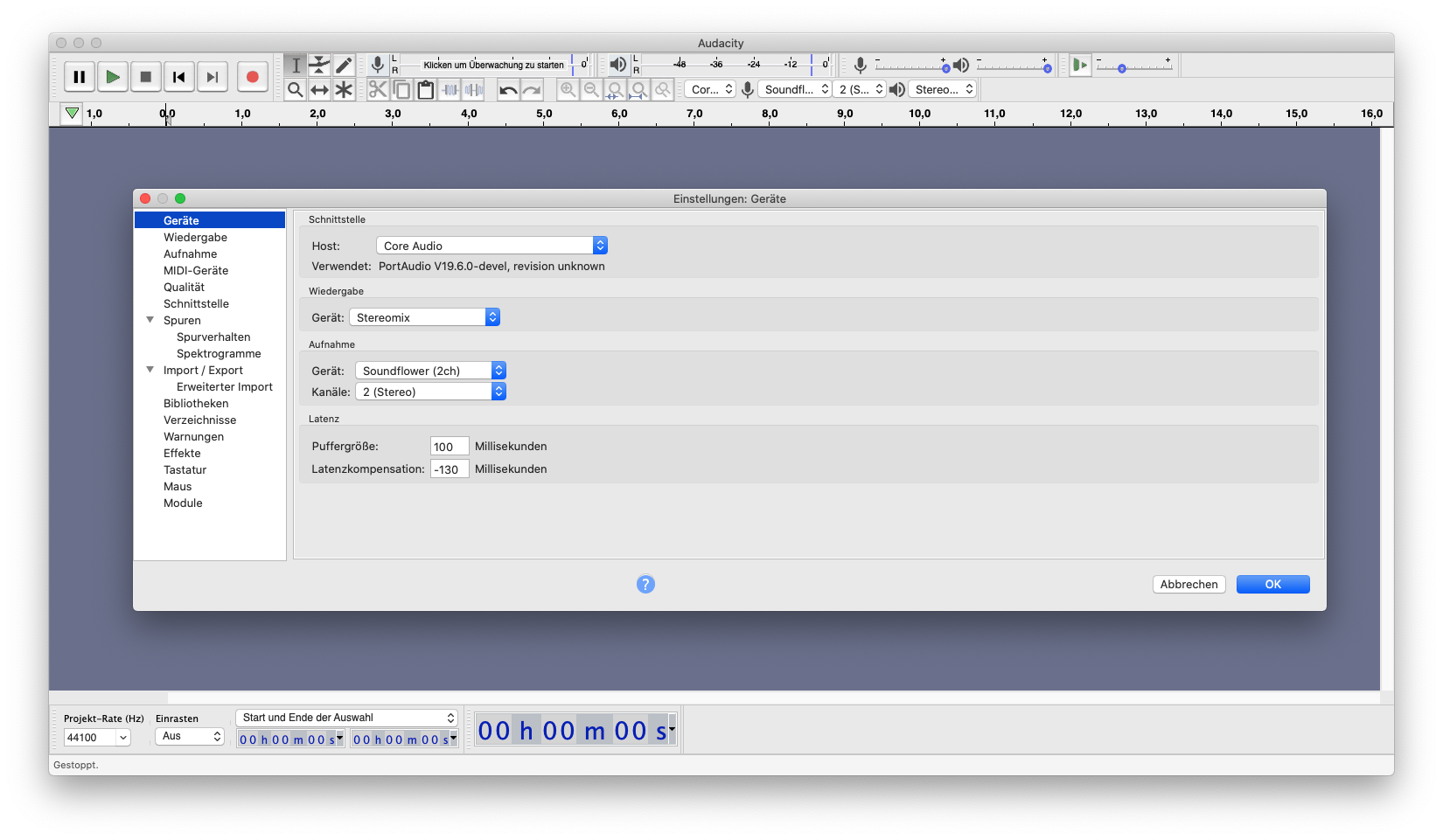This screenshot has height=840, width=1443.
Task: Adjust the recording volume slider
Action: 910,66
